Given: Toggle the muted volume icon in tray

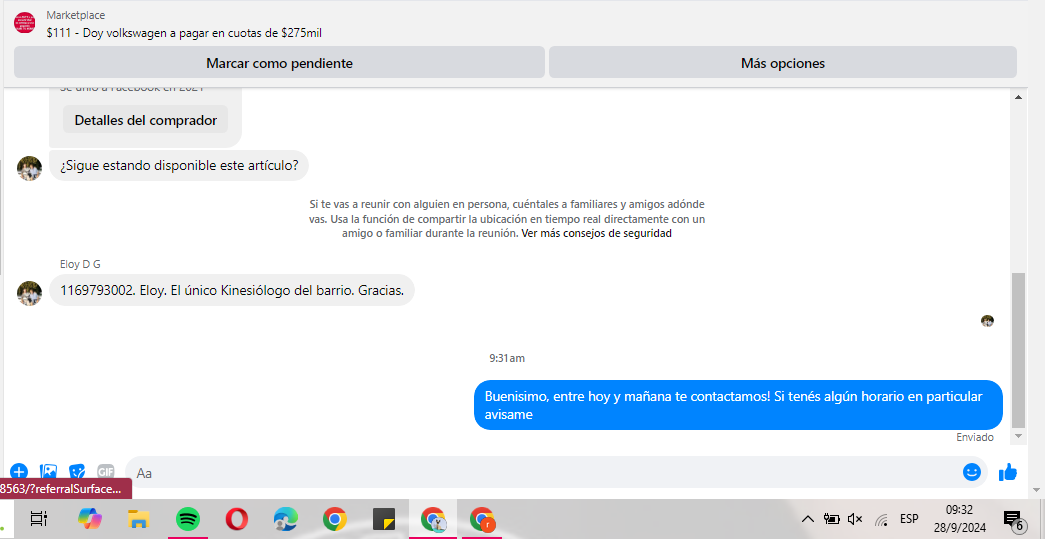Looking at the screenshot, I should (855, 519).
